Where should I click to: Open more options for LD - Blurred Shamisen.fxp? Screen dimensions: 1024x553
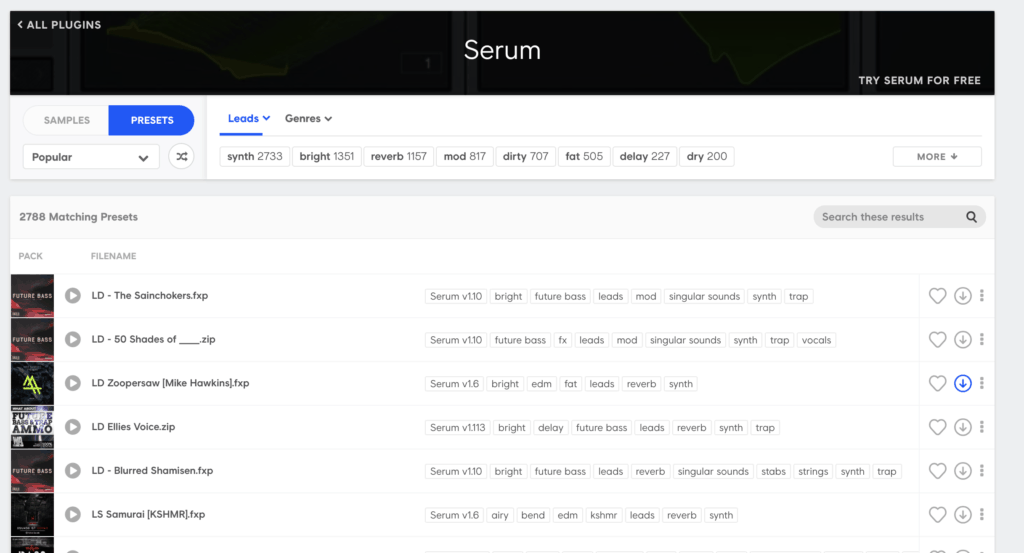tap(982, 471)
